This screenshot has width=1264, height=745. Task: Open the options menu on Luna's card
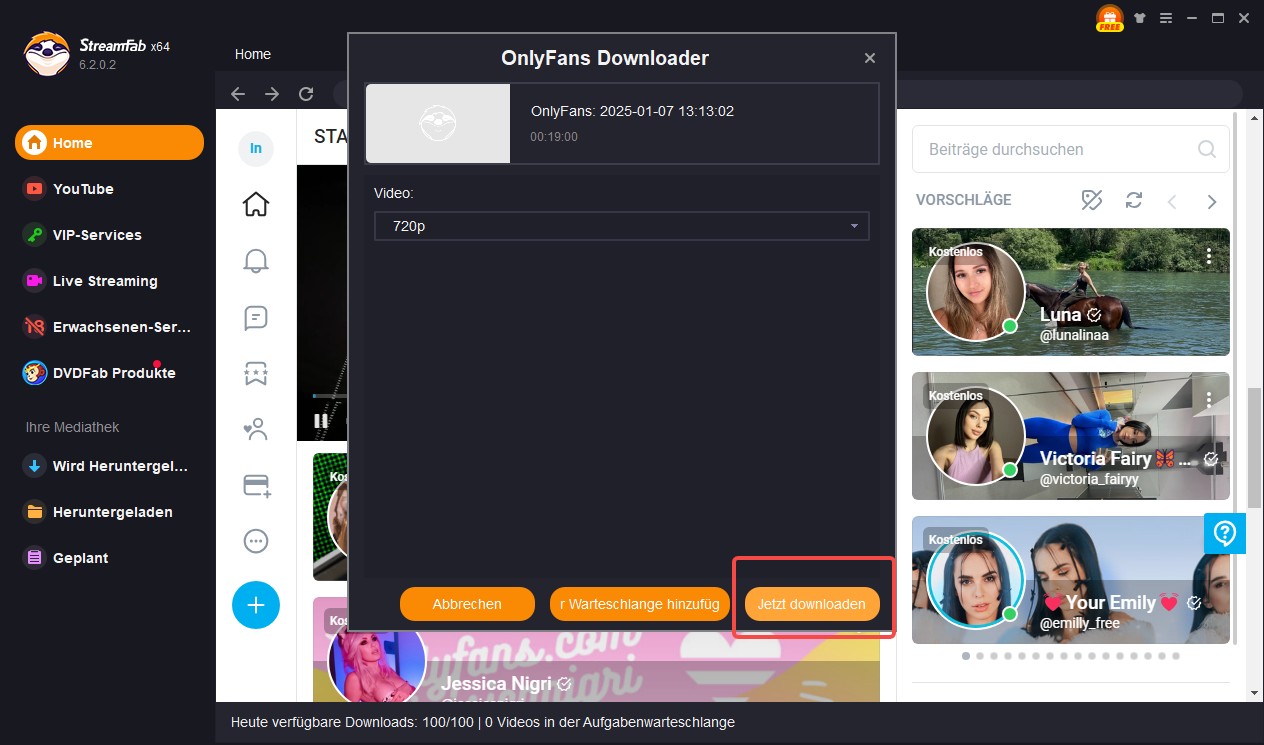pyautogui.click(x=1209, y=256)
